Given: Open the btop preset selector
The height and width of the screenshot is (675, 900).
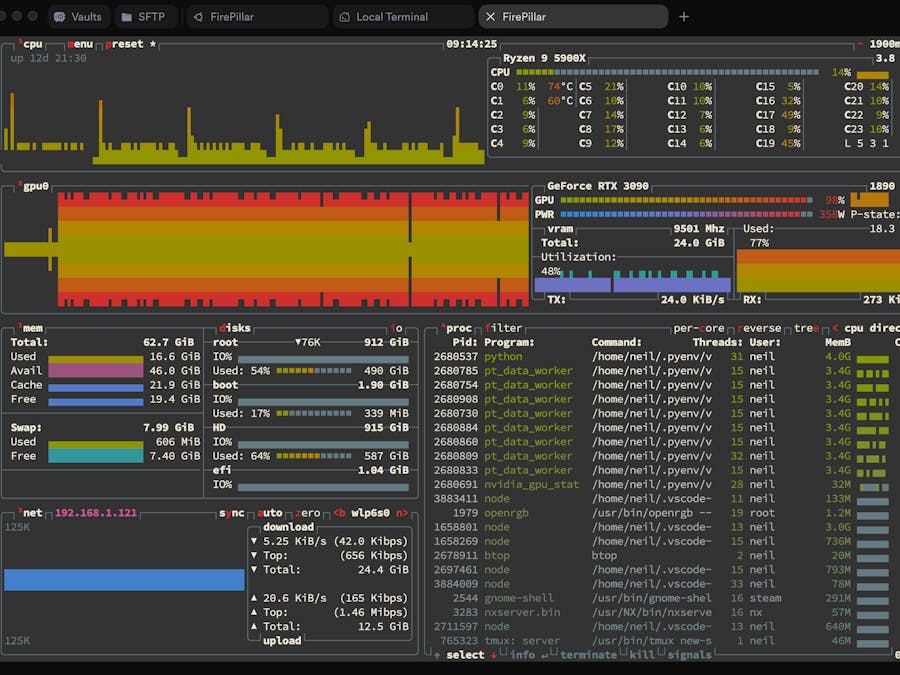Looking at the screenshot, I should pos(125,44).
